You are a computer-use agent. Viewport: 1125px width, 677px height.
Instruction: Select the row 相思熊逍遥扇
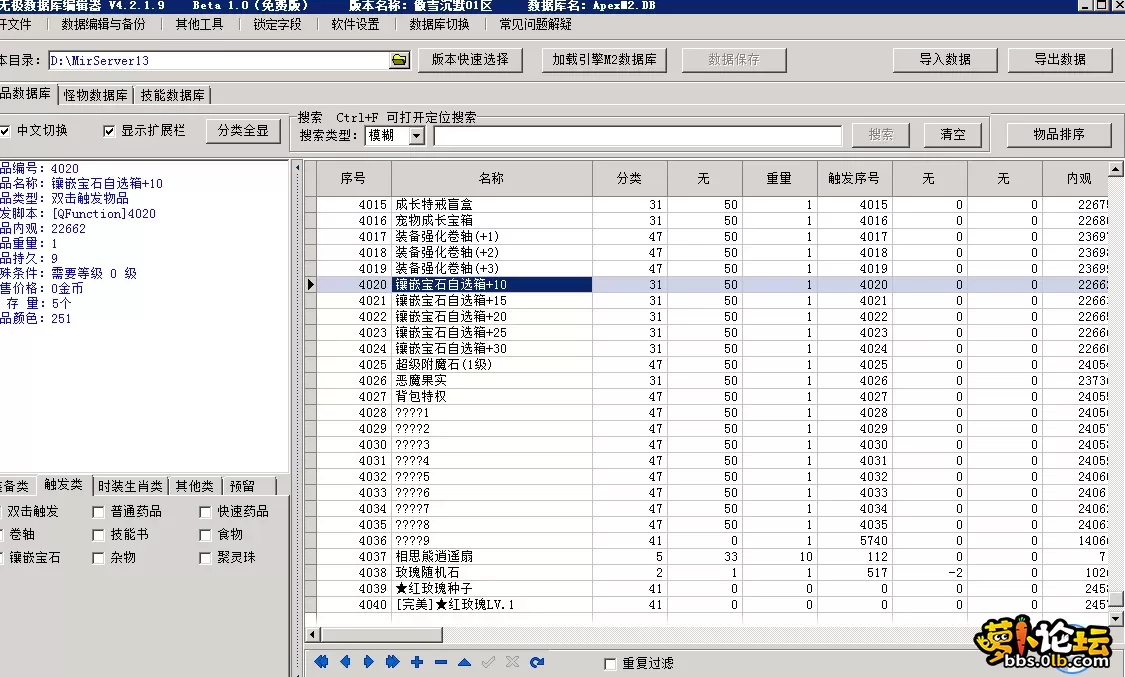click(x=712, y=557)
